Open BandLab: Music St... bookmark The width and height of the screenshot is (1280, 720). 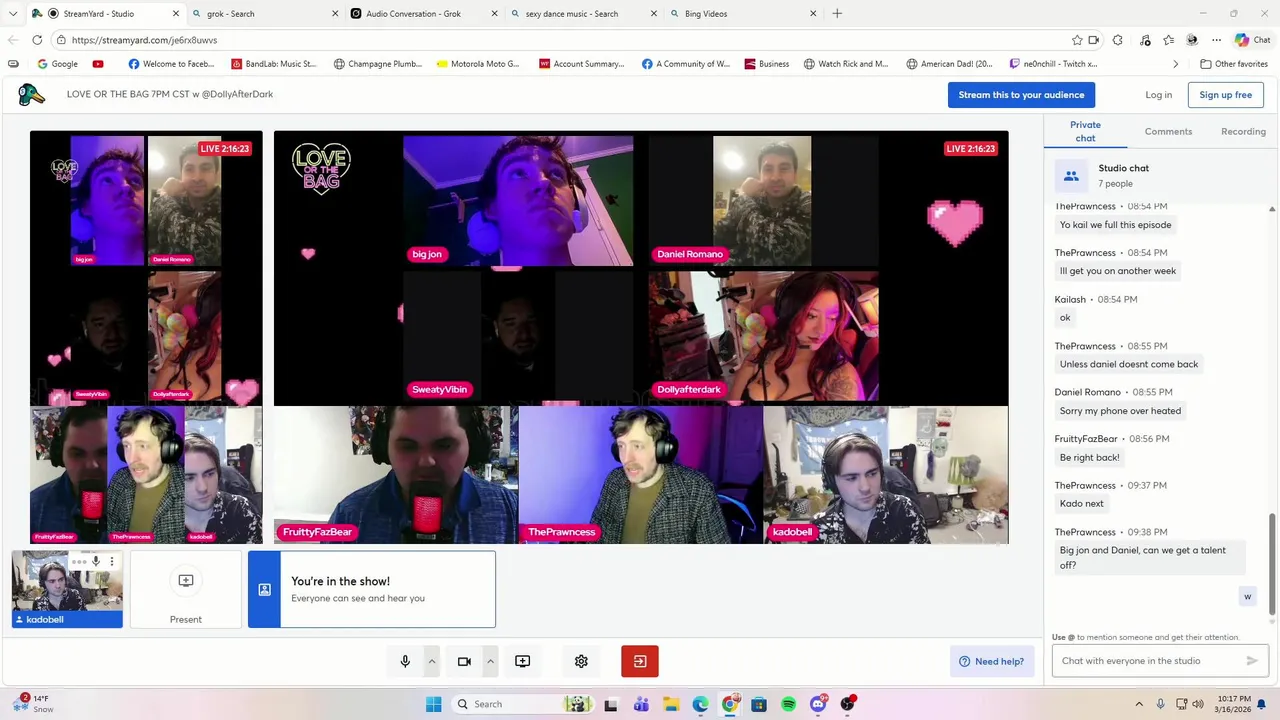(x=273, y=64)
